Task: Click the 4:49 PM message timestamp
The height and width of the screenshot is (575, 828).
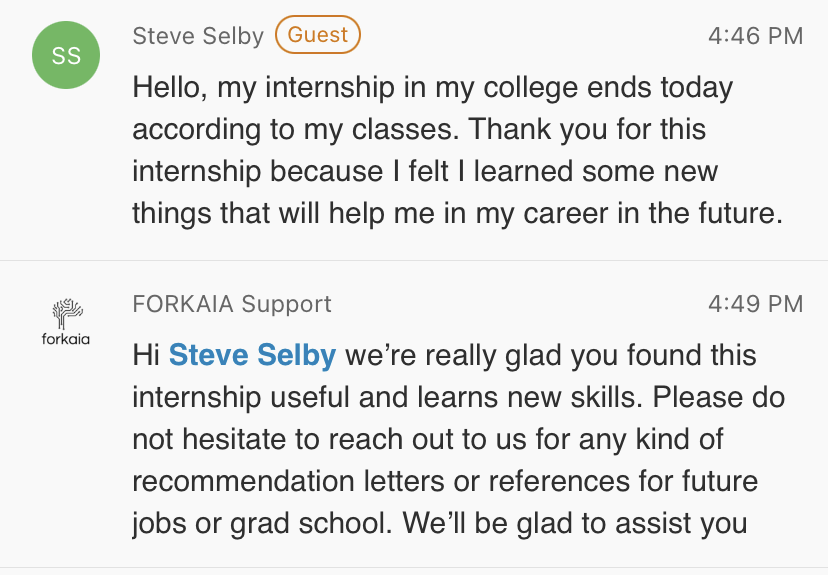Action: 755,303
